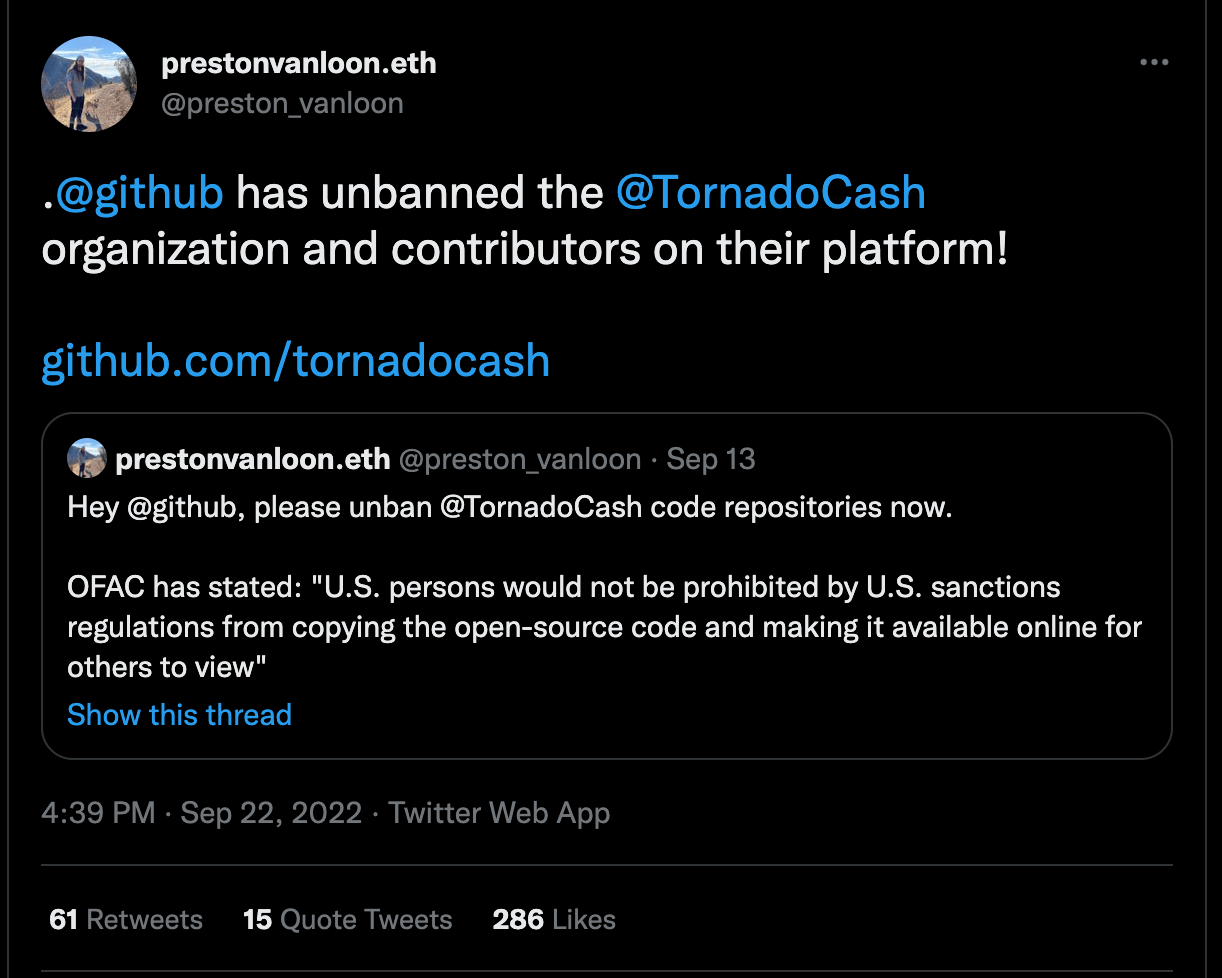
Task: Click prestonvanloon.eth's profile avatar
Action: coord(89,84)
